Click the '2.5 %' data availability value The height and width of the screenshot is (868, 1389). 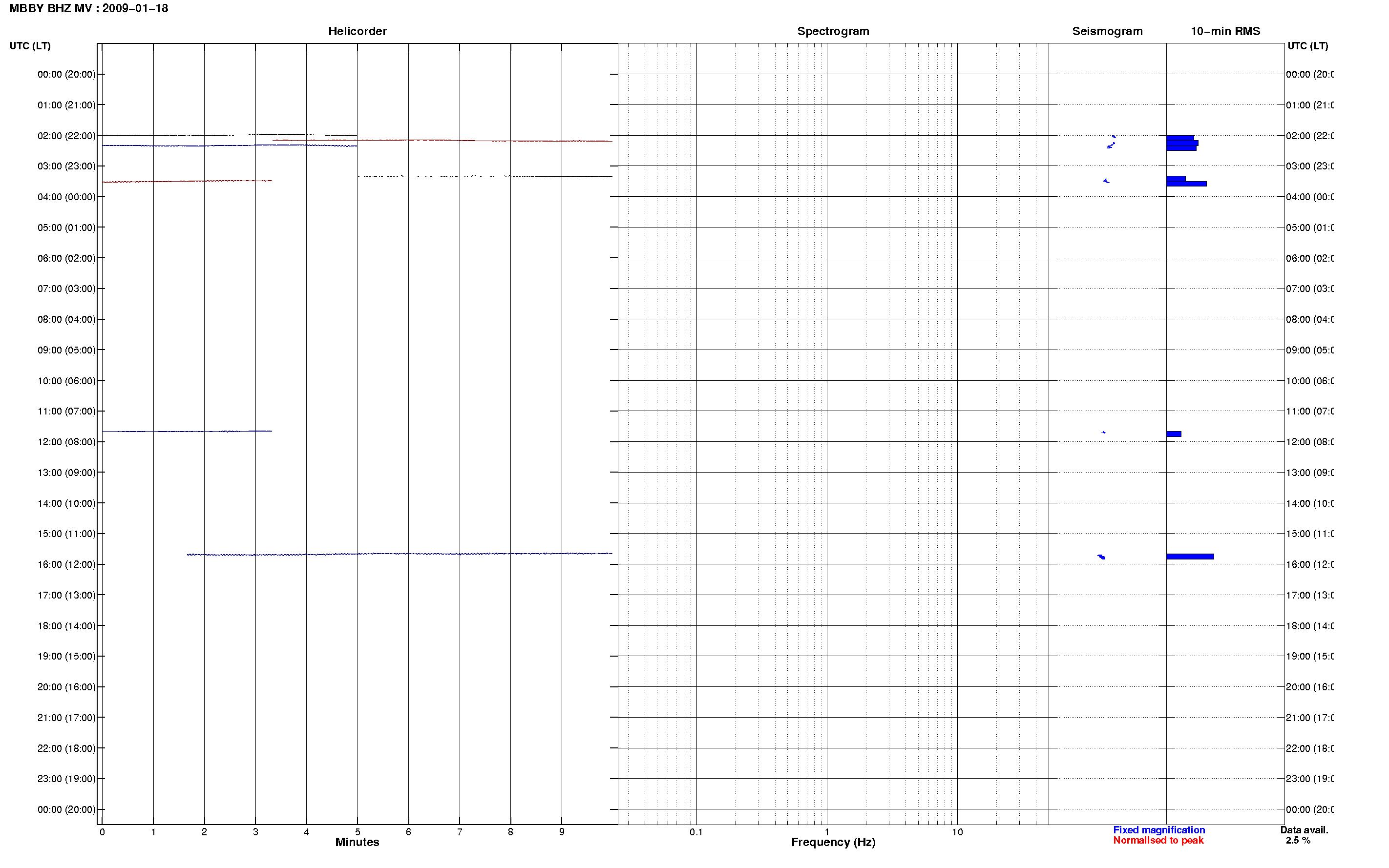click(x=1298, y=841)
